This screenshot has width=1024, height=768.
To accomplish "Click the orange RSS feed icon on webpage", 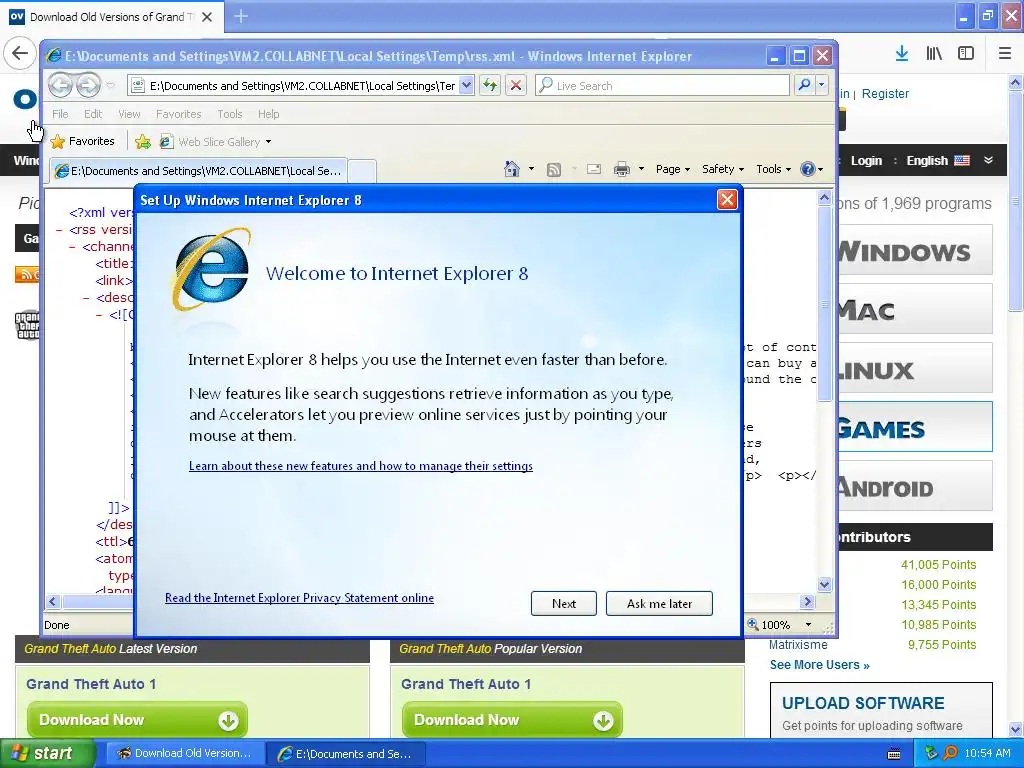I will tap(27, 274).
